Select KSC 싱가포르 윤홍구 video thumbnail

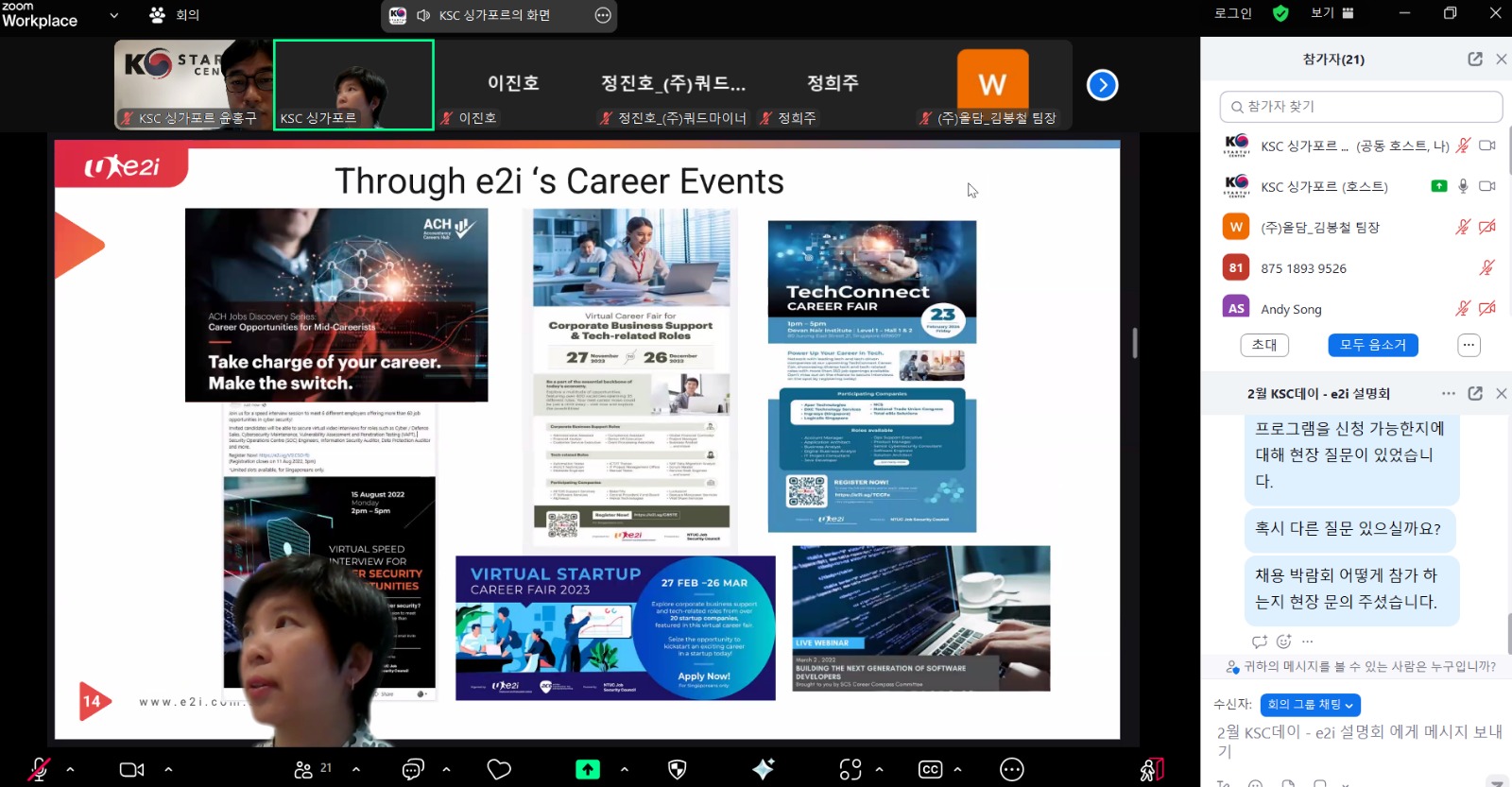coord(194,84)
